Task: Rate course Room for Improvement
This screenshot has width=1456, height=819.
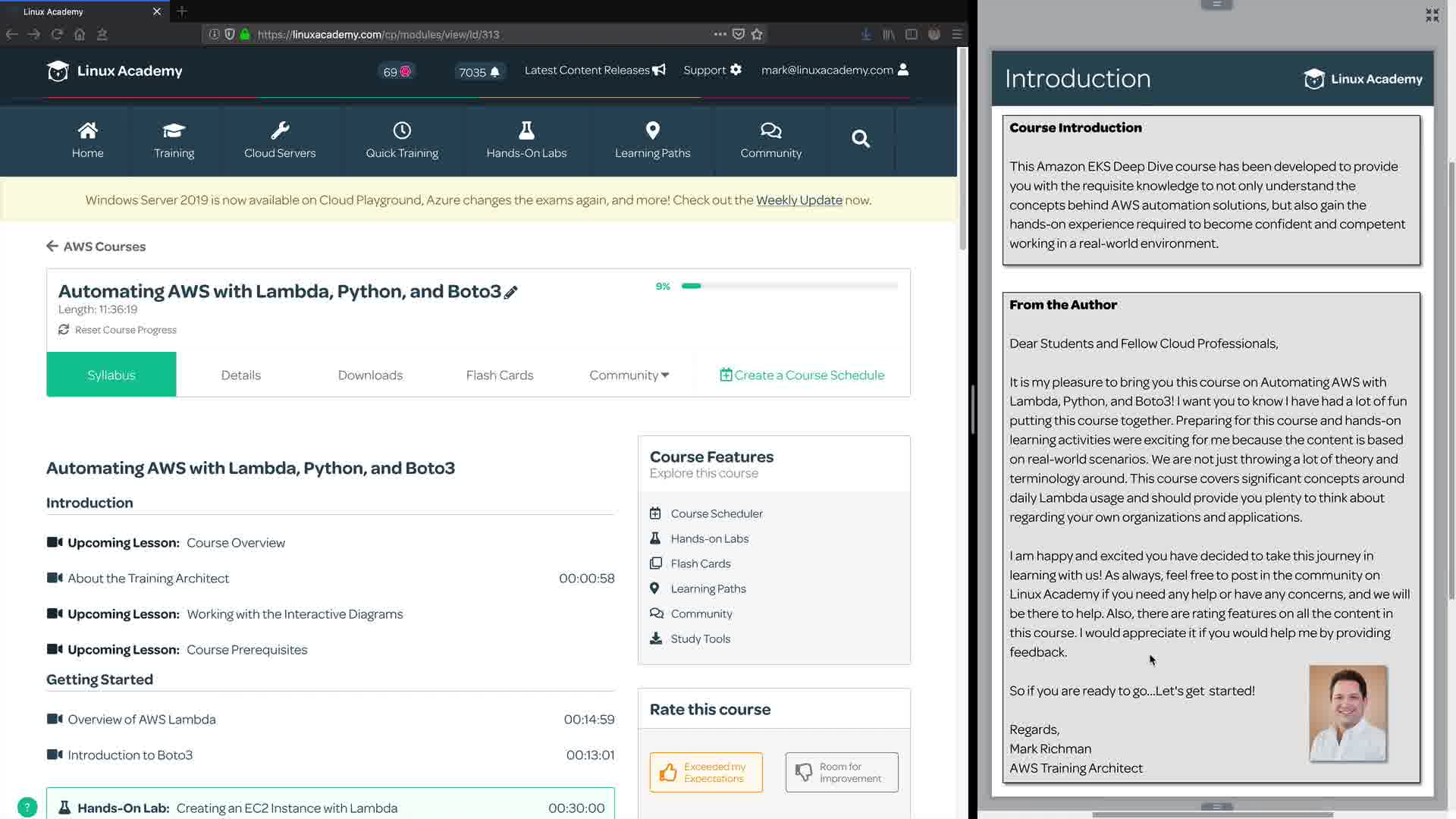Action: 842,772
